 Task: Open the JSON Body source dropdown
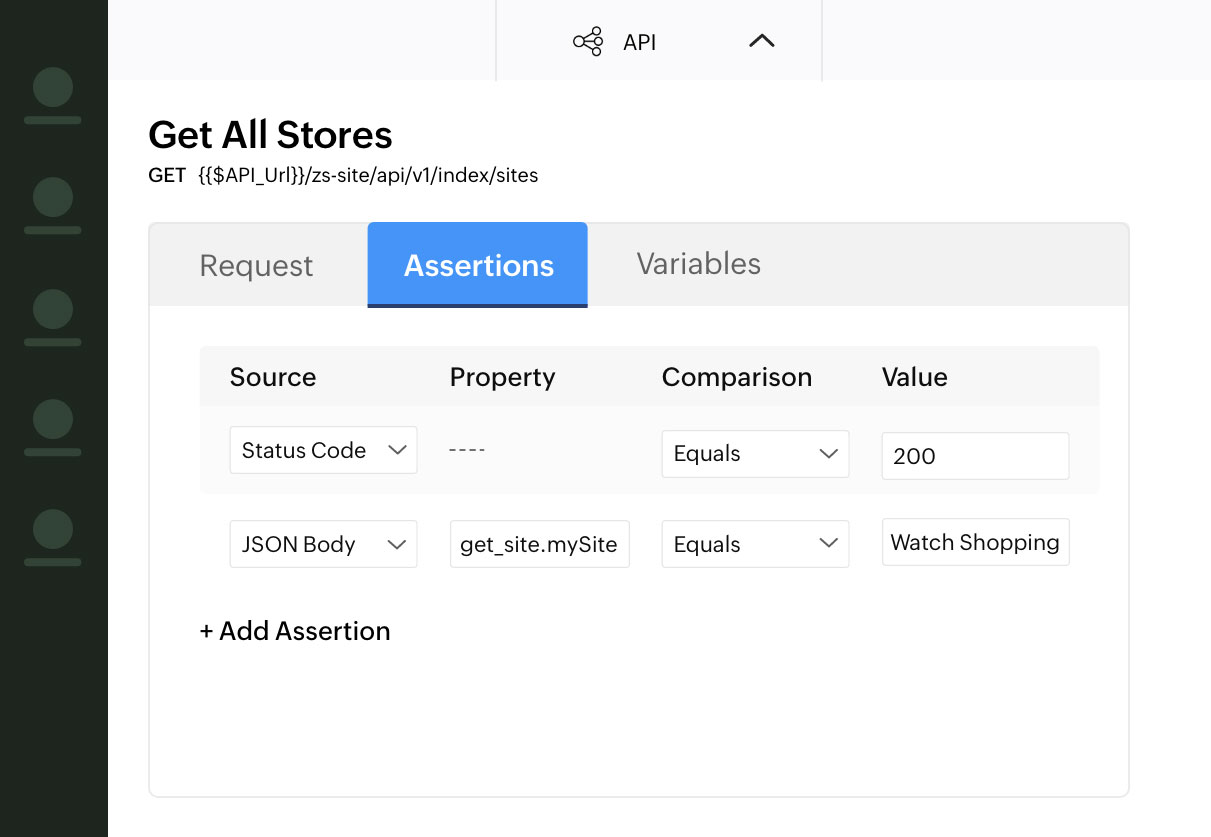click(x=323, y=545)
